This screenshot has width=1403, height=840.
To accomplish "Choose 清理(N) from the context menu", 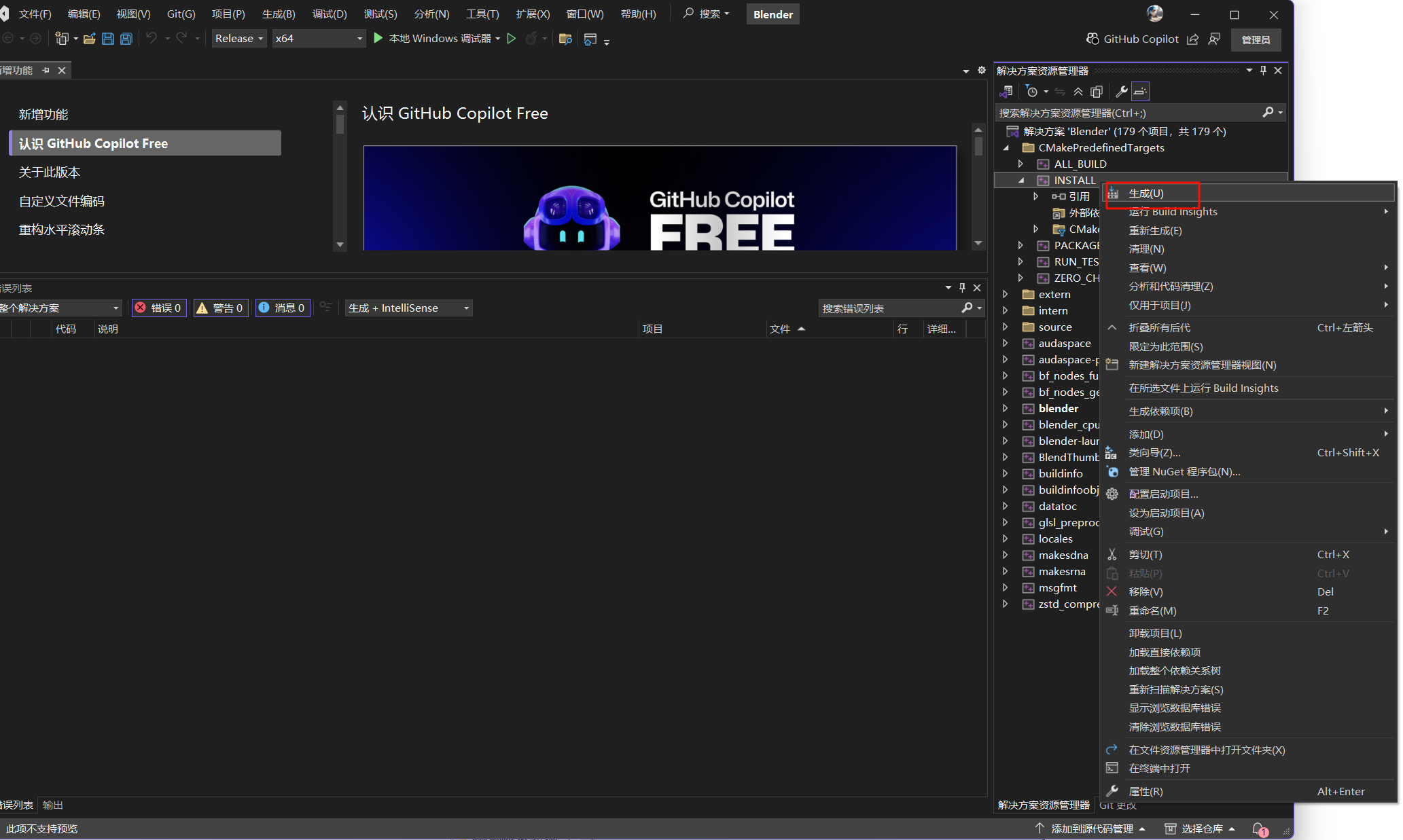I will 1146,249.
